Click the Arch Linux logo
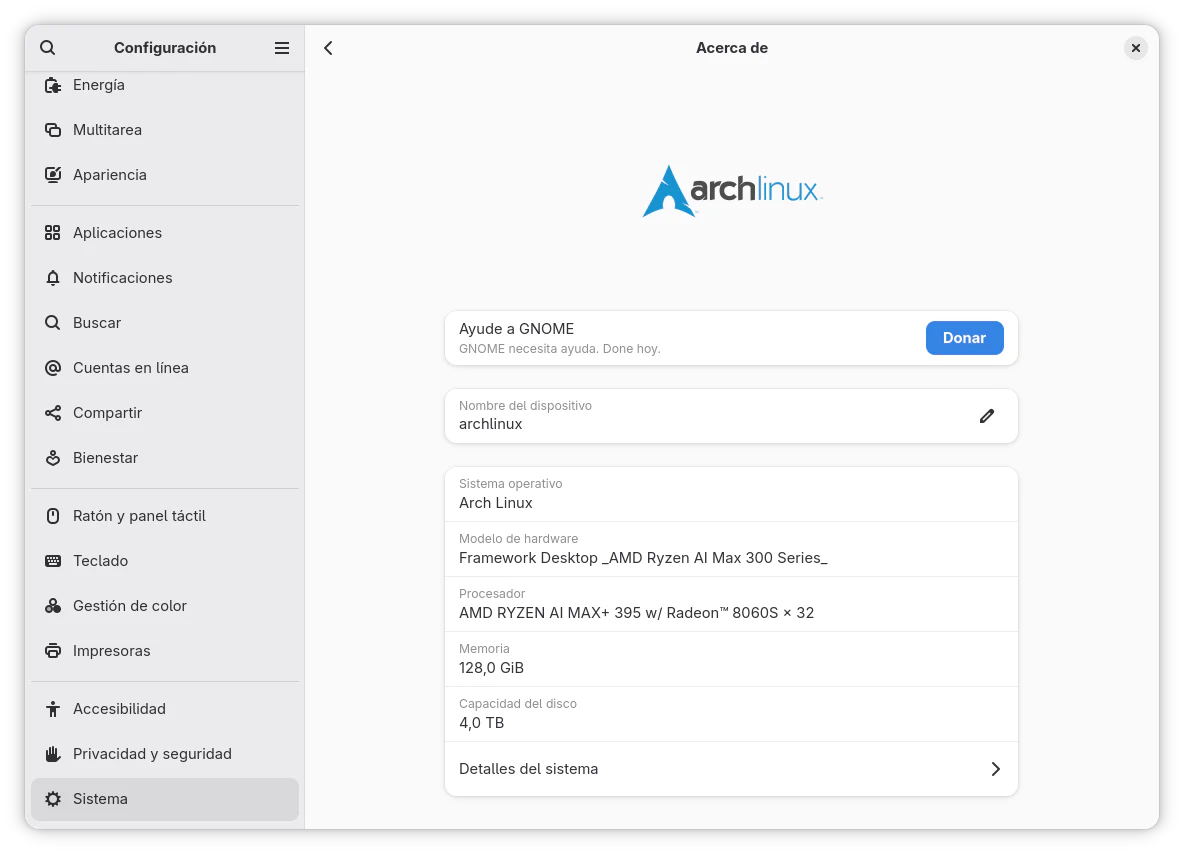Viewport: 1184px width, 854px height. (x=731, y=191)
